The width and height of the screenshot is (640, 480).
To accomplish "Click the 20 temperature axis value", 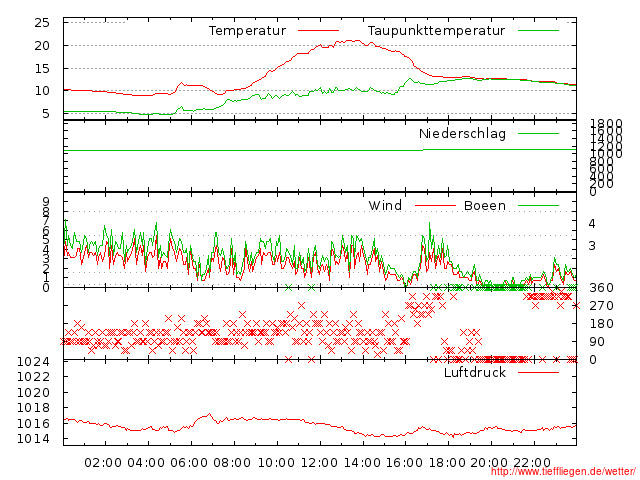I will pos(42,46).
